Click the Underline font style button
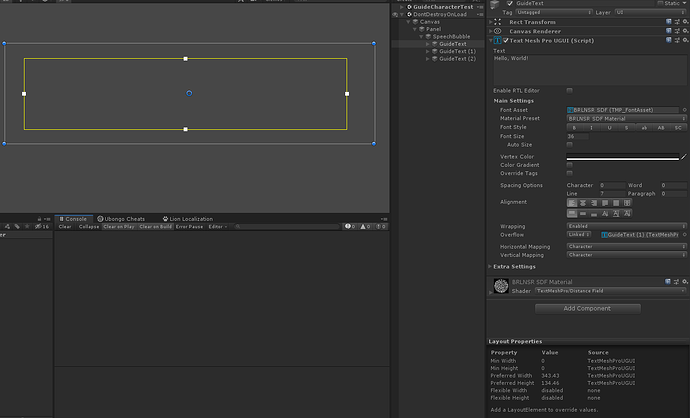The image size is (690, 418). pyautogui.click(x=607, y=127)
